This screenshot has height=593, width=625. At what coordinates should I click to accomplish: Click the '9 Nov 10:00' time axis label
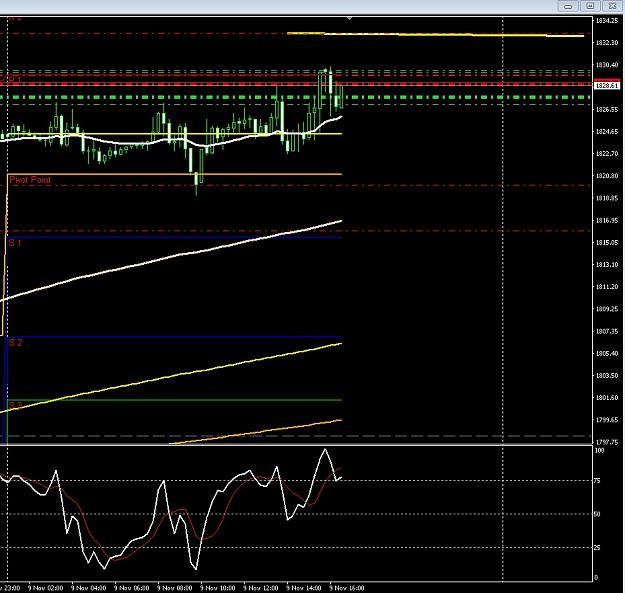218,588
